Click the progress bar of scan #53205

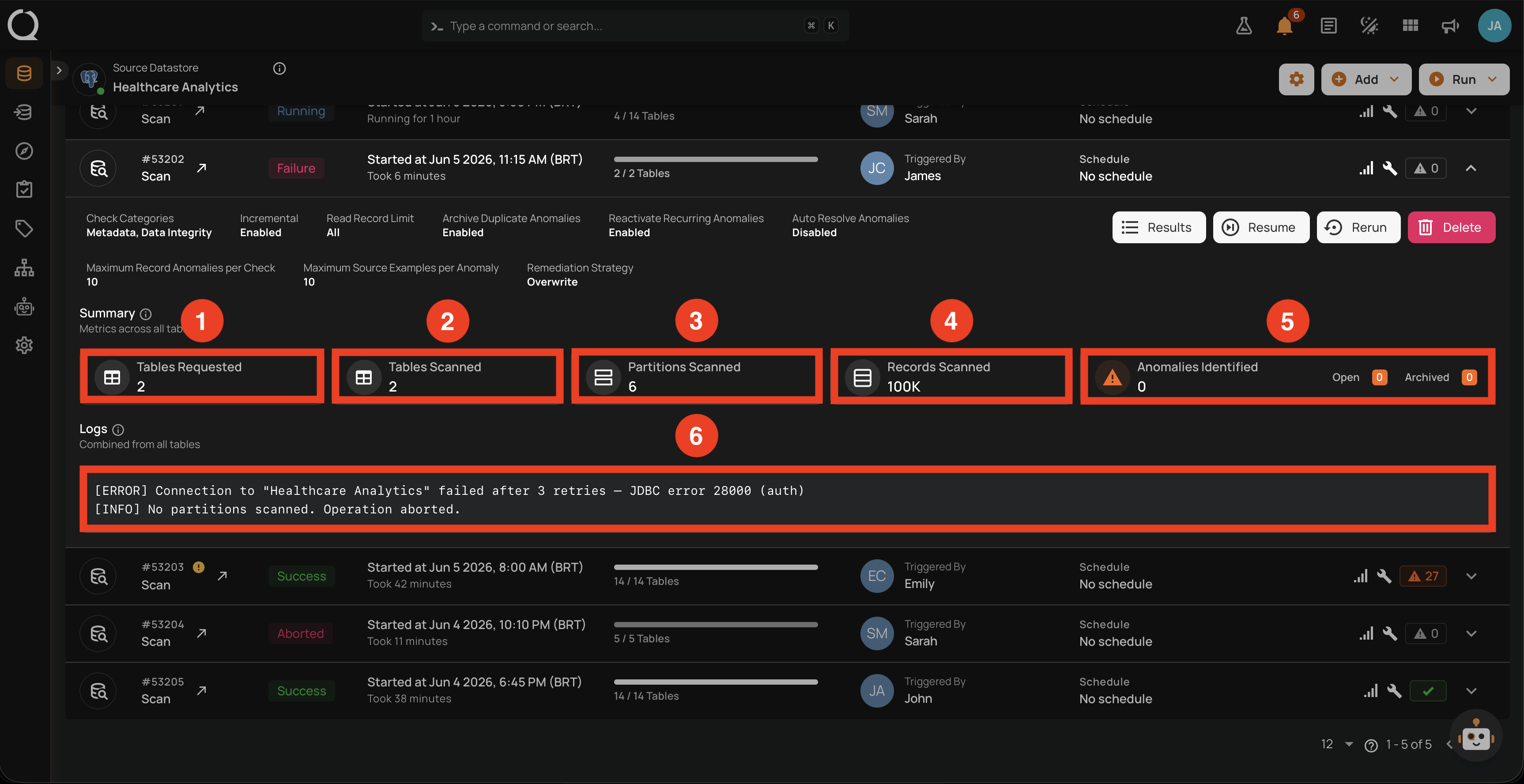coord(715,682)
